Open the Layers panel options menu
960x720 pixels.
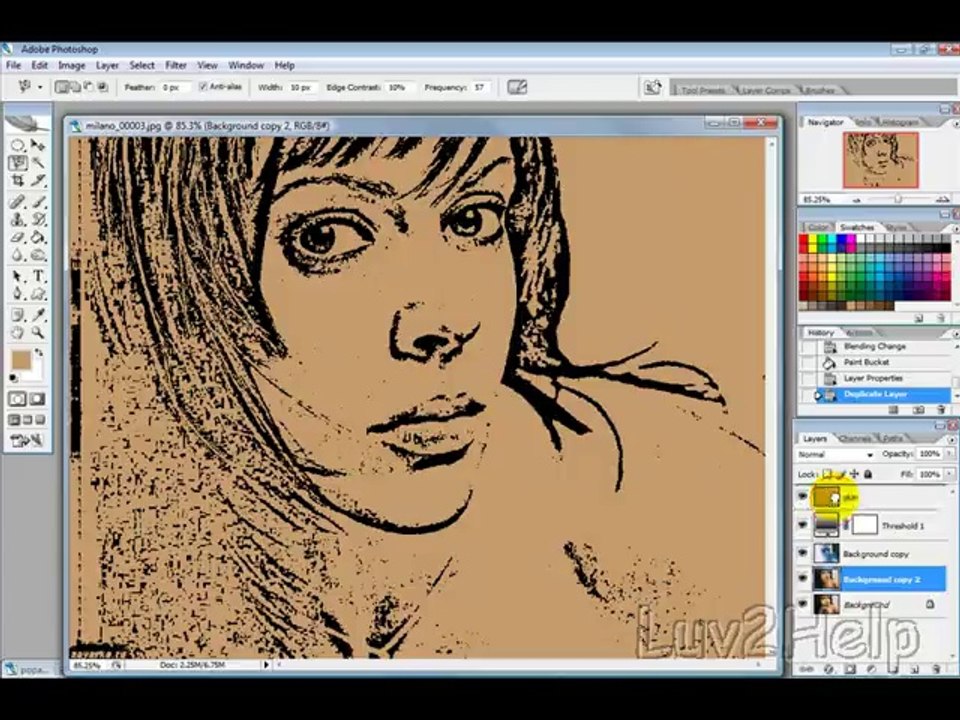pyautogui.click(x=953, y=439)
